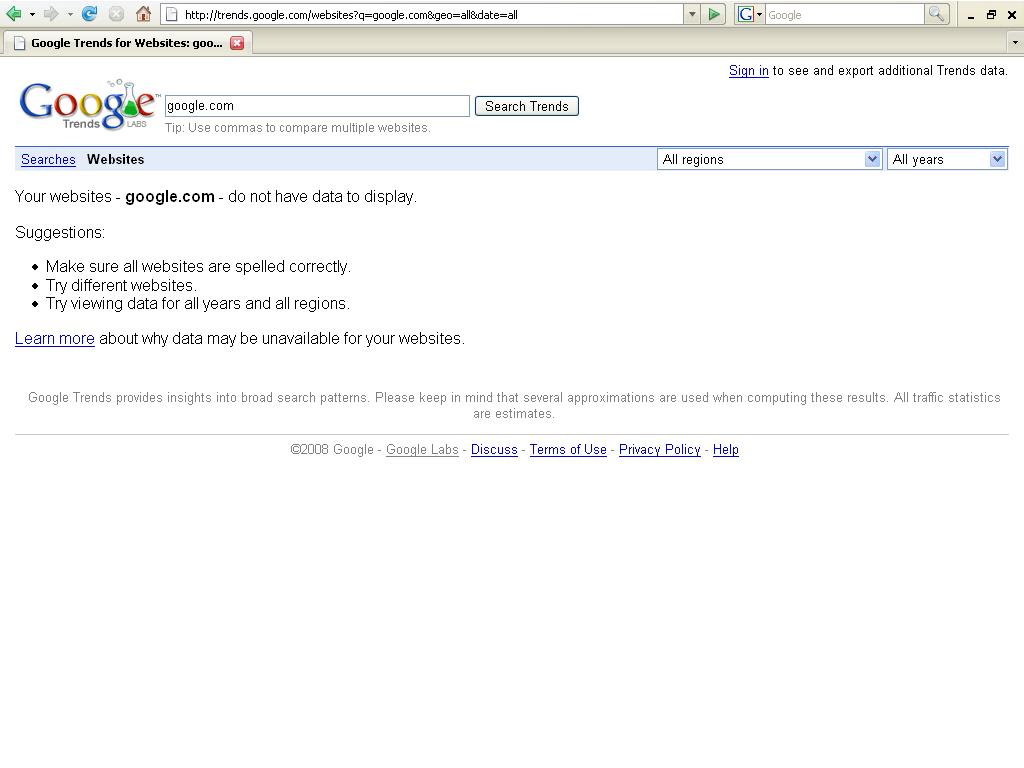Close the tab with red X
Viewport: 1024px width, 768px height.
(x=237, y=43)
